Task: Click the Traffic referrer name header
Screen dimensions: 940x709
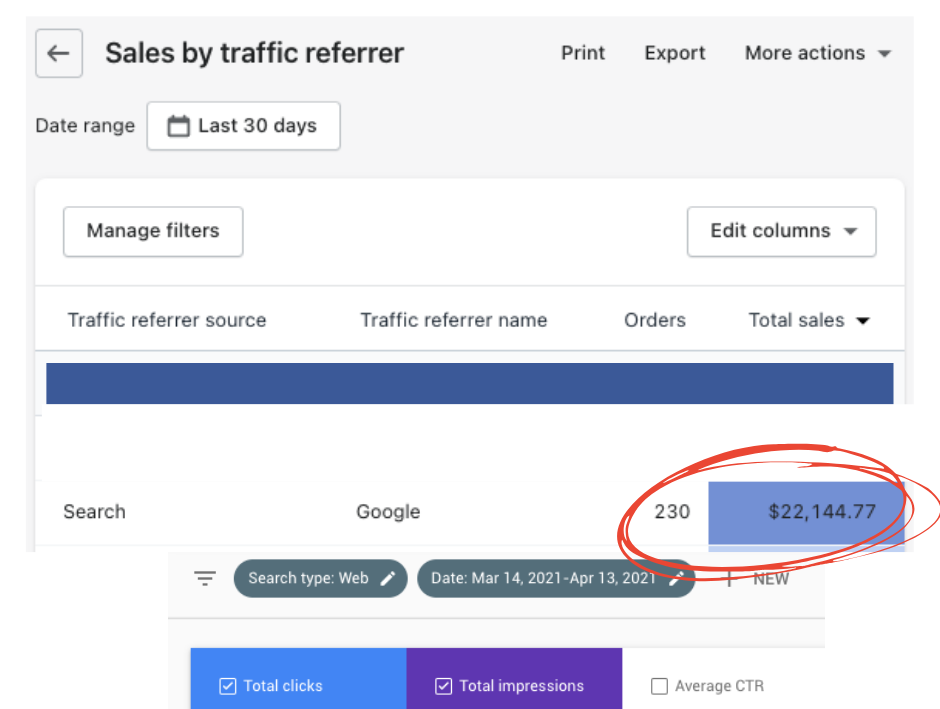Action: pos(453,321)
